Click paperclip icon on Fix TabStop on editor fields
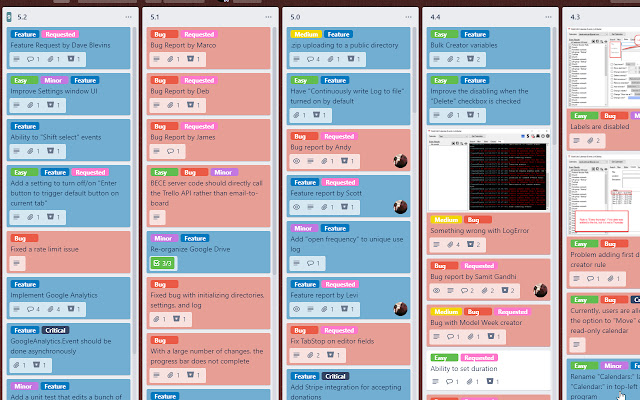Image resolution: width=640 pixels, height=400 pixels. (310, 355)
